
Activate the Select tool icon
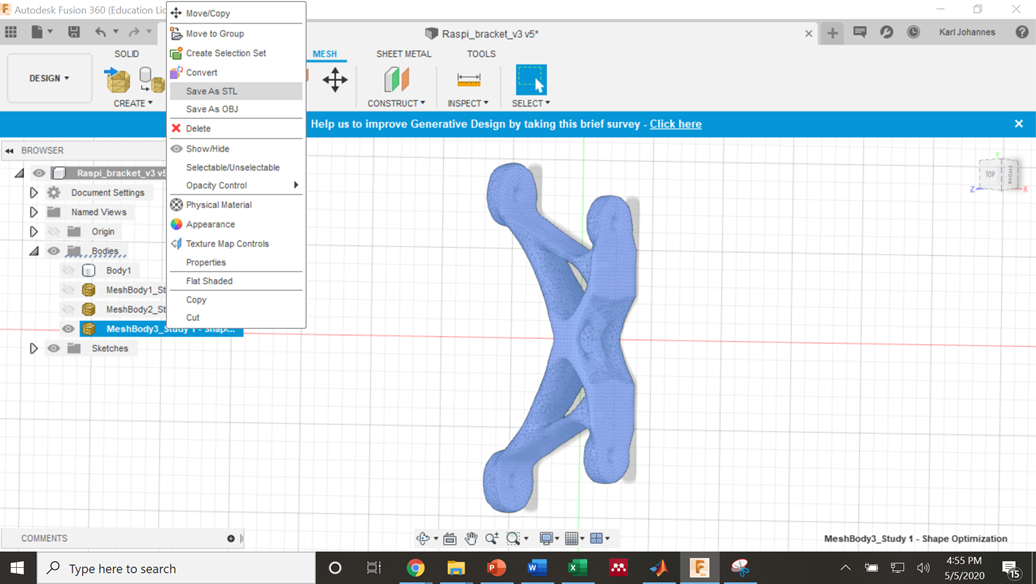(x=531, y=80)
